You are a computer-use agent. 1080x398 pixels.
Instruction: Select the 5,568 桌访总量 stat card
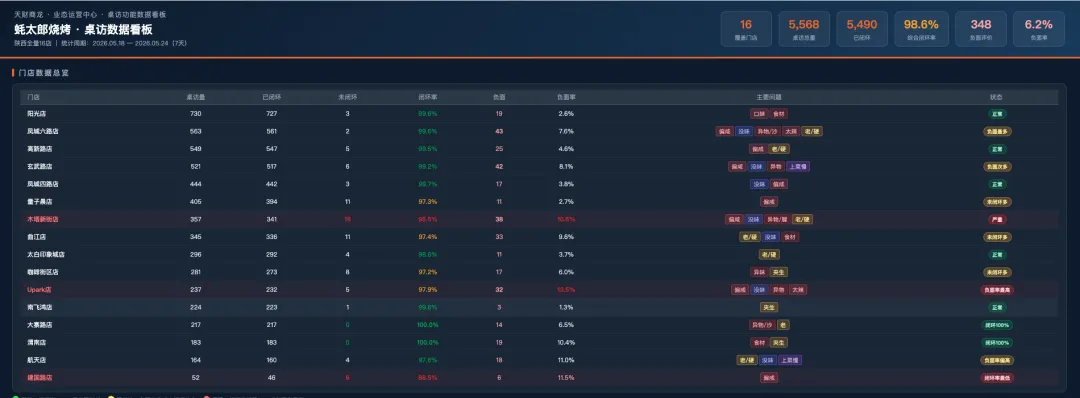tap(804, 29)
